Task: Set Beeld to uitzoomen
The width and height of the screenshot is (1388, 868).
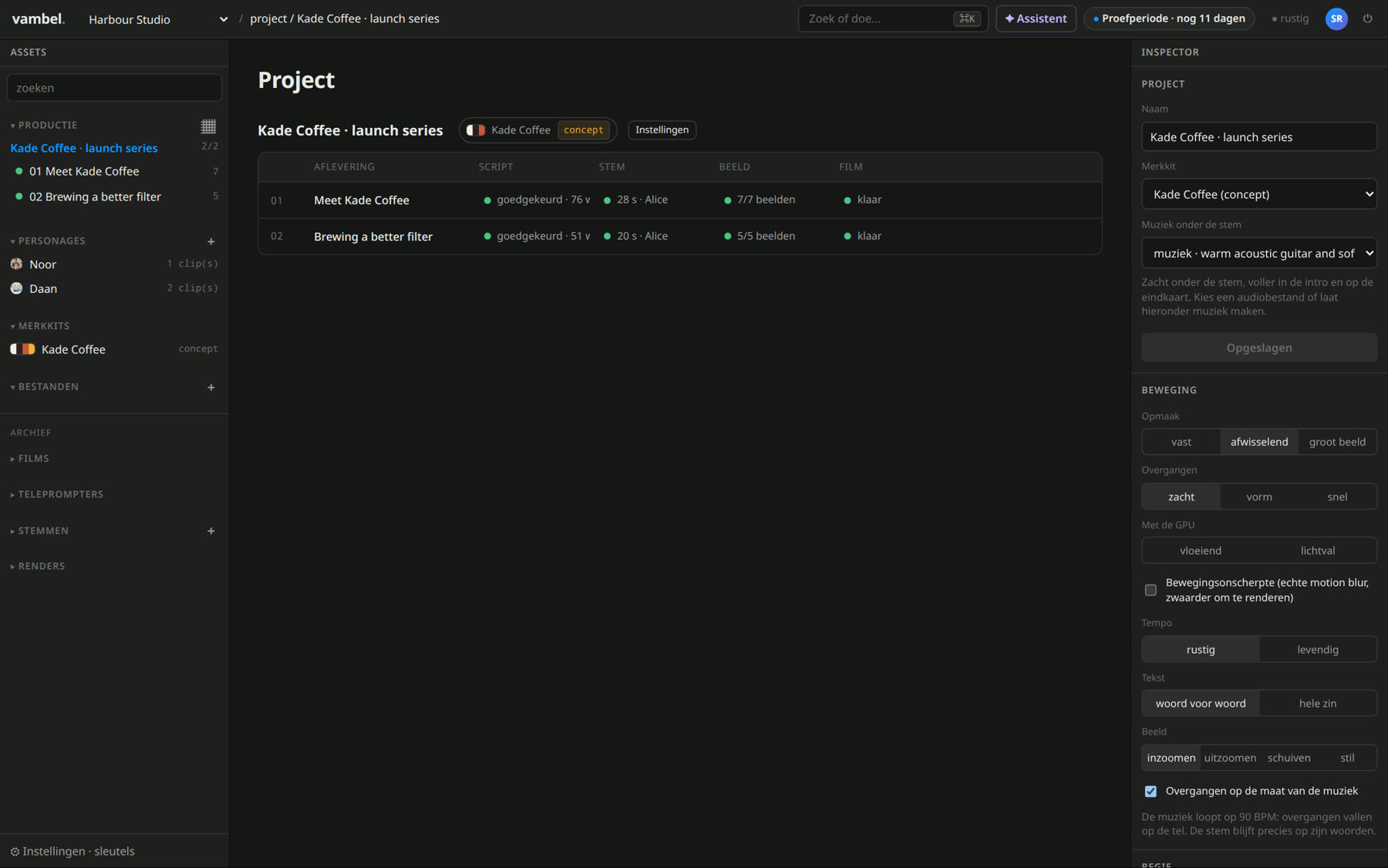Action: point(1230,758)
